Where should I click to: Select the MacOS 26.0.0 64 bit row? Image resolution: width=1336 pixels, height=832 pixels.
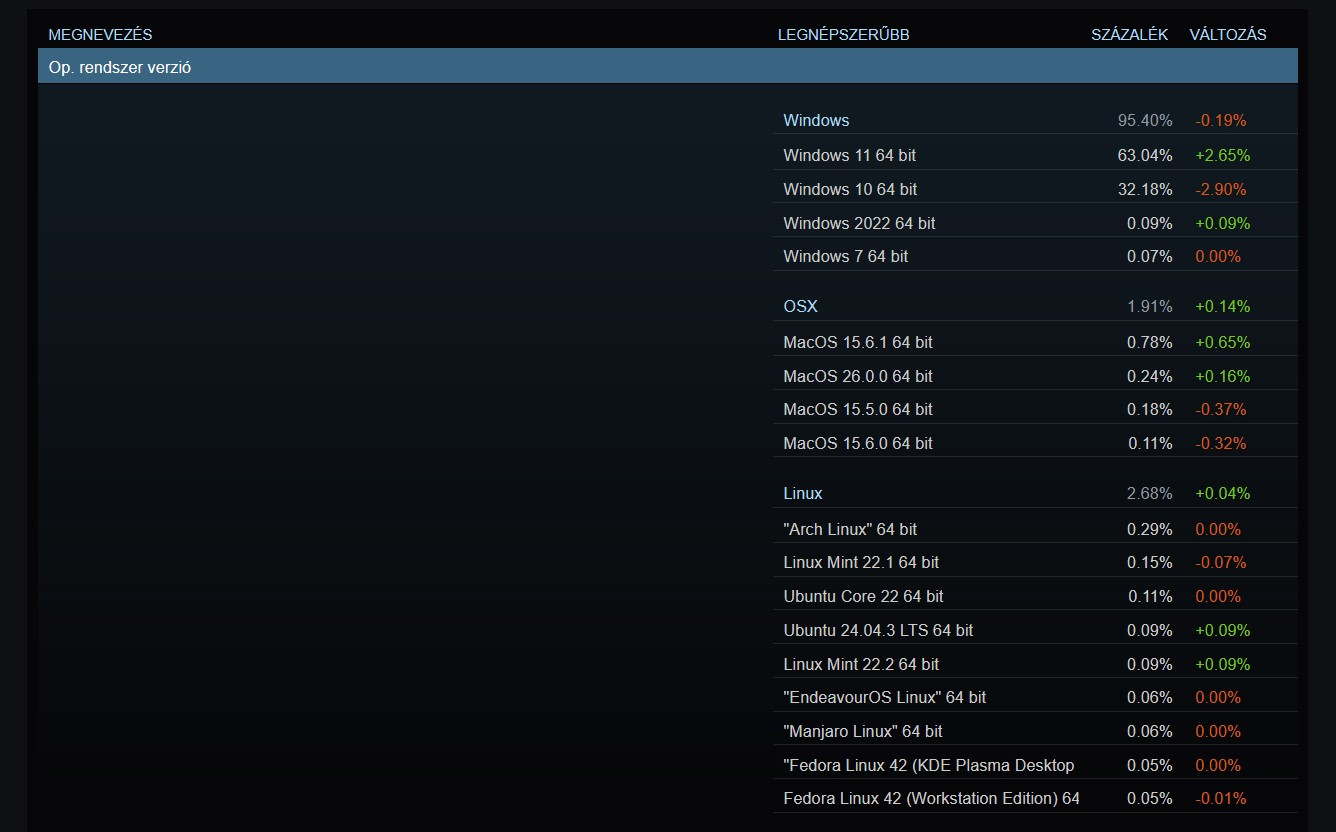(857, 376)
